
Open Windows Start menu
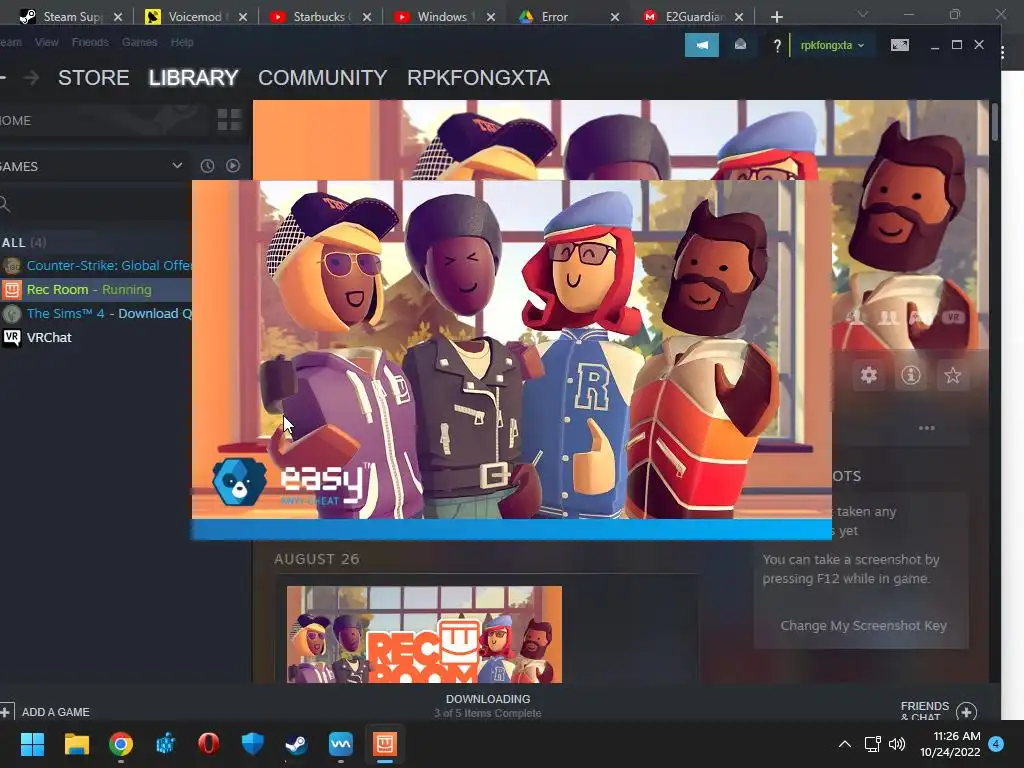(32, 744)
